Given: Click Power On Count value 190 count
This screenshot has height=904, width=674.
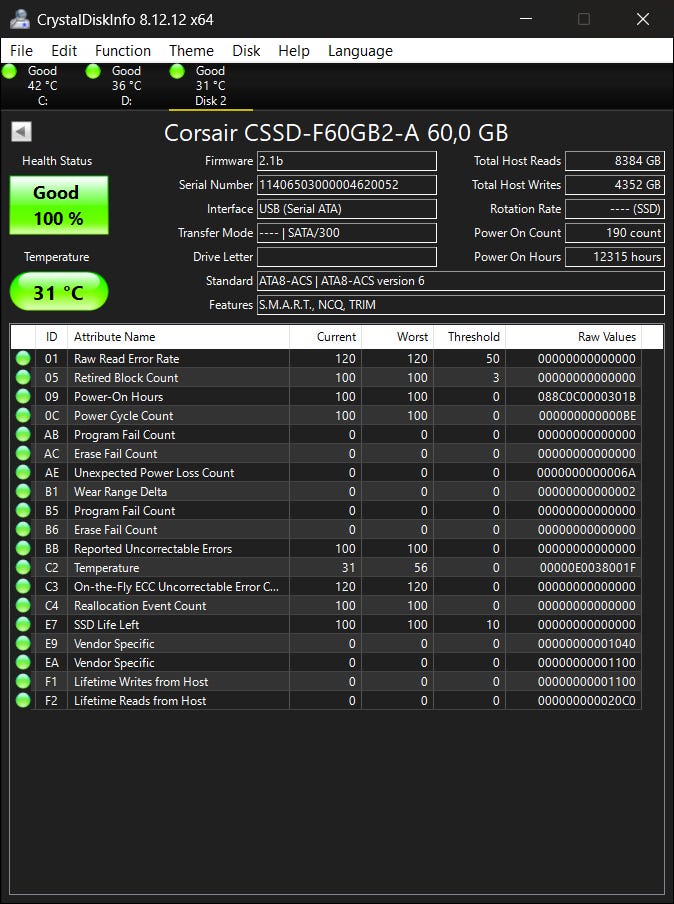Looking at the screenshot, I should point(615,233).
